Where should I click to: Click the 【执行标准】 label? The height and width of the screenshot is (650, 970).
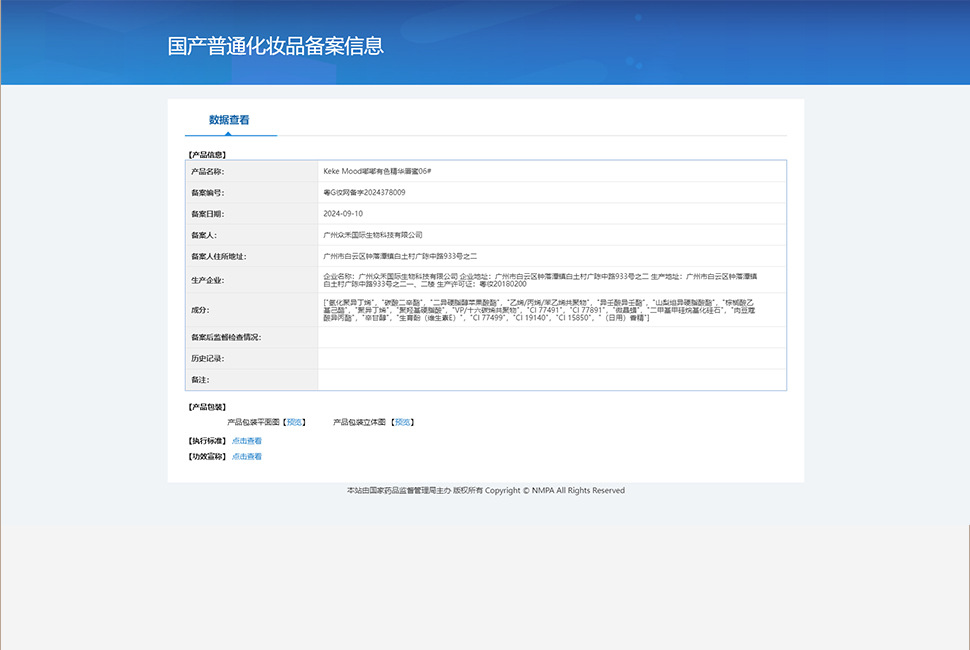(x=207, y=441)
